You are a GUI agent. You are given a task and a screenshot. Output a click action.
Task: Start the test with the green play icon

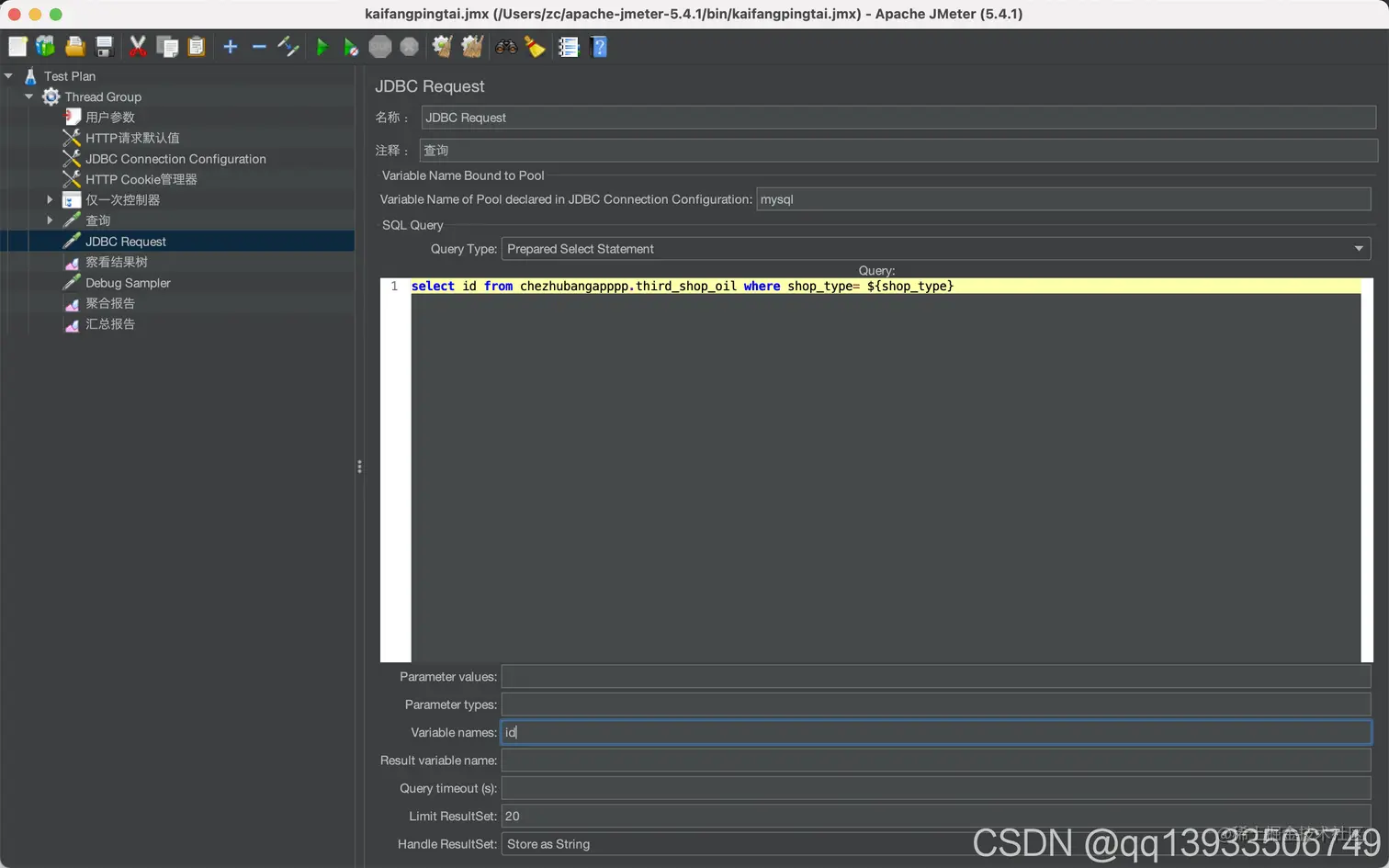[x=322, y=47]
